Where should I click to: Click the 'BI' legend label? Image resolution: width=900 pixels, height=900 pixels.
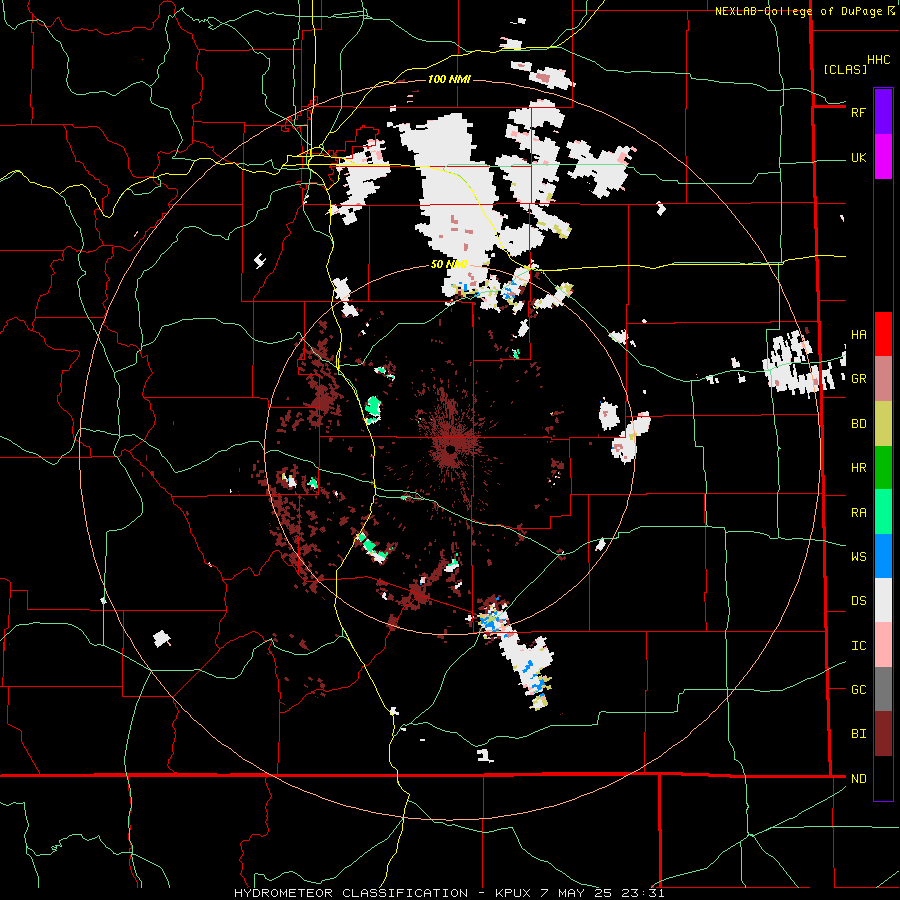[x=858, y=734]
